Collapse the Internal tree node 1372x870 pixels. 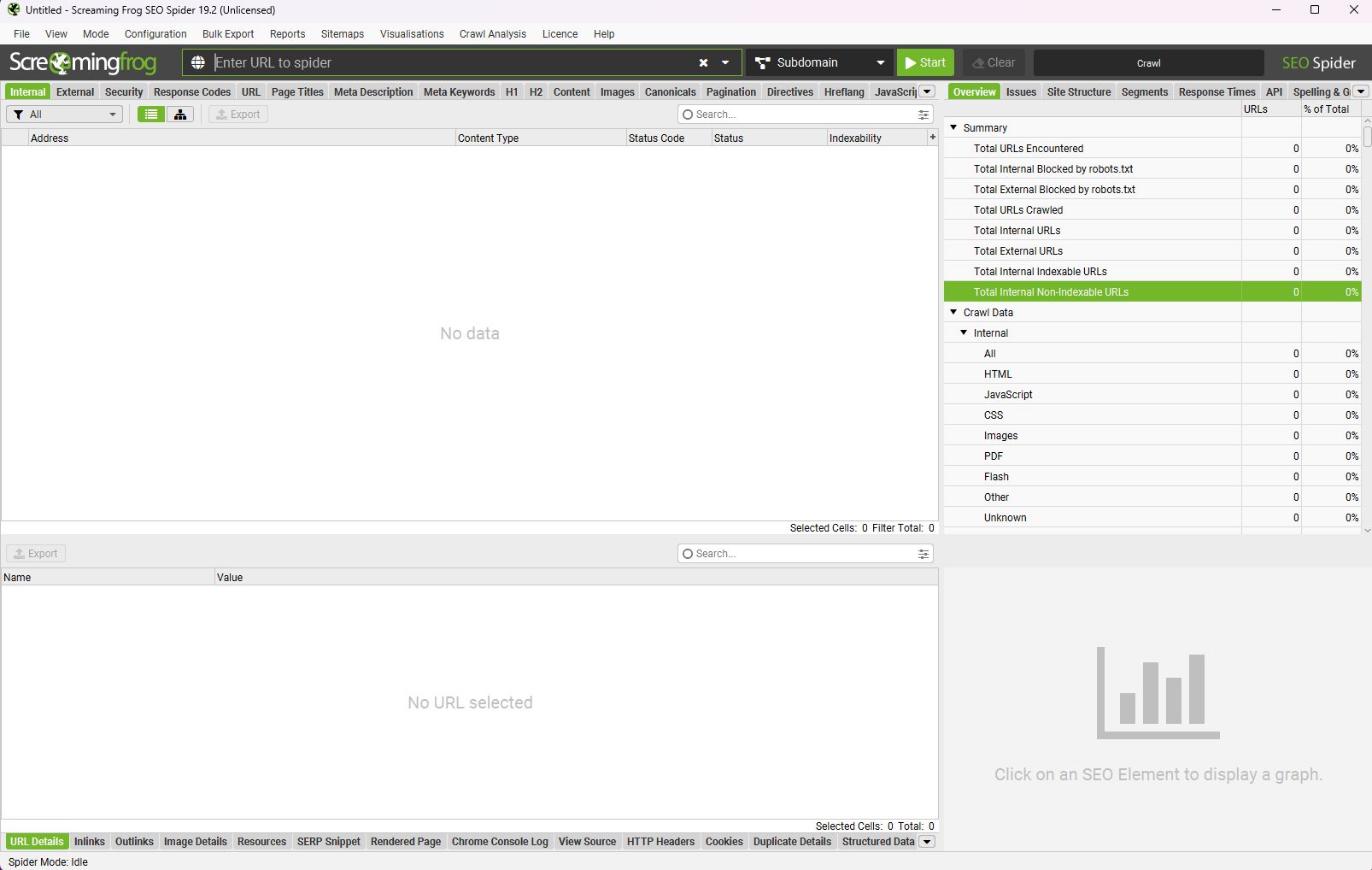pos(965,332)
